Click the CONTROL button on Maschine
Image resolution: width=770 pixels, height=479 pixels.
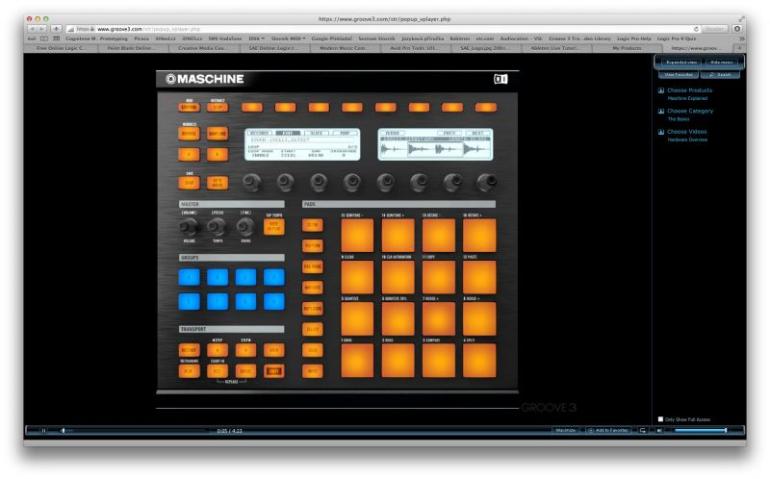tap(189, 107)
